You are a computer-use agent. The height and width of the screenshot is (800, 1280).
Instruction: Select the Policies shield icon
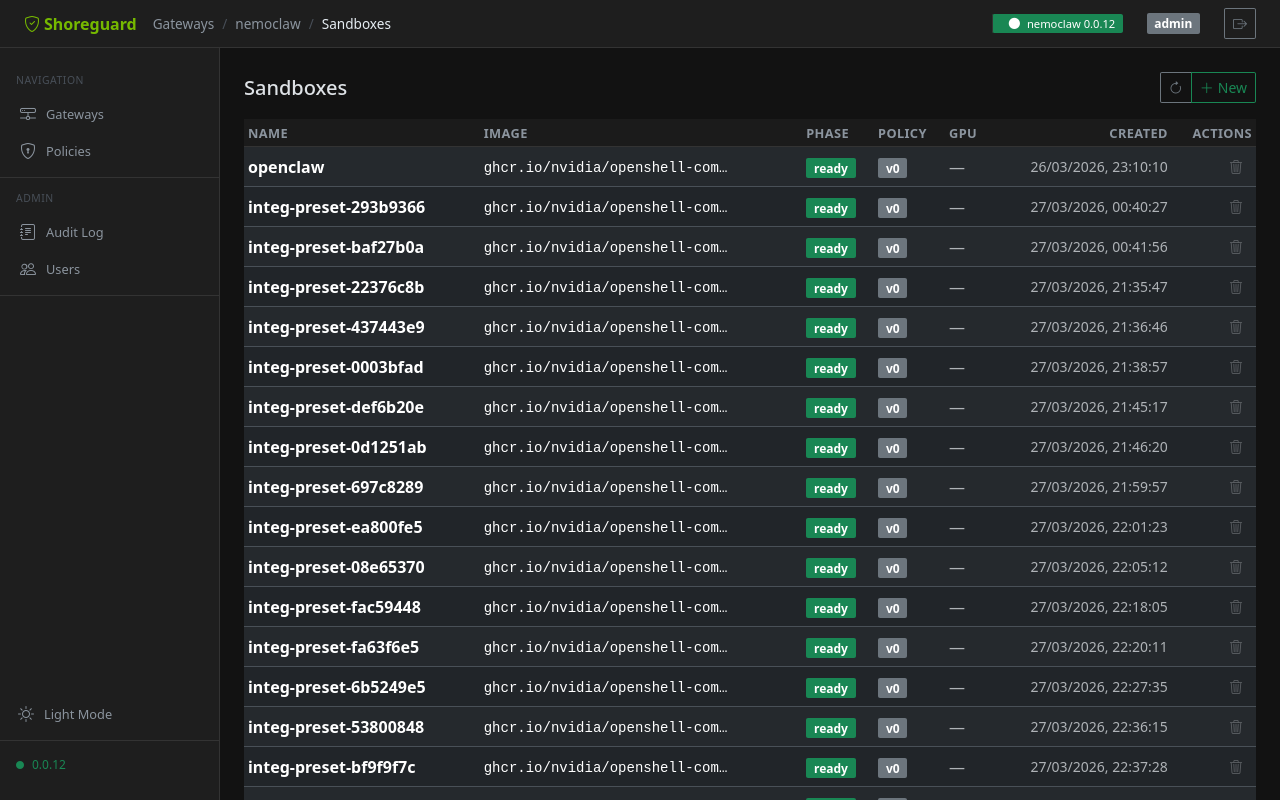tap(27, 151)
